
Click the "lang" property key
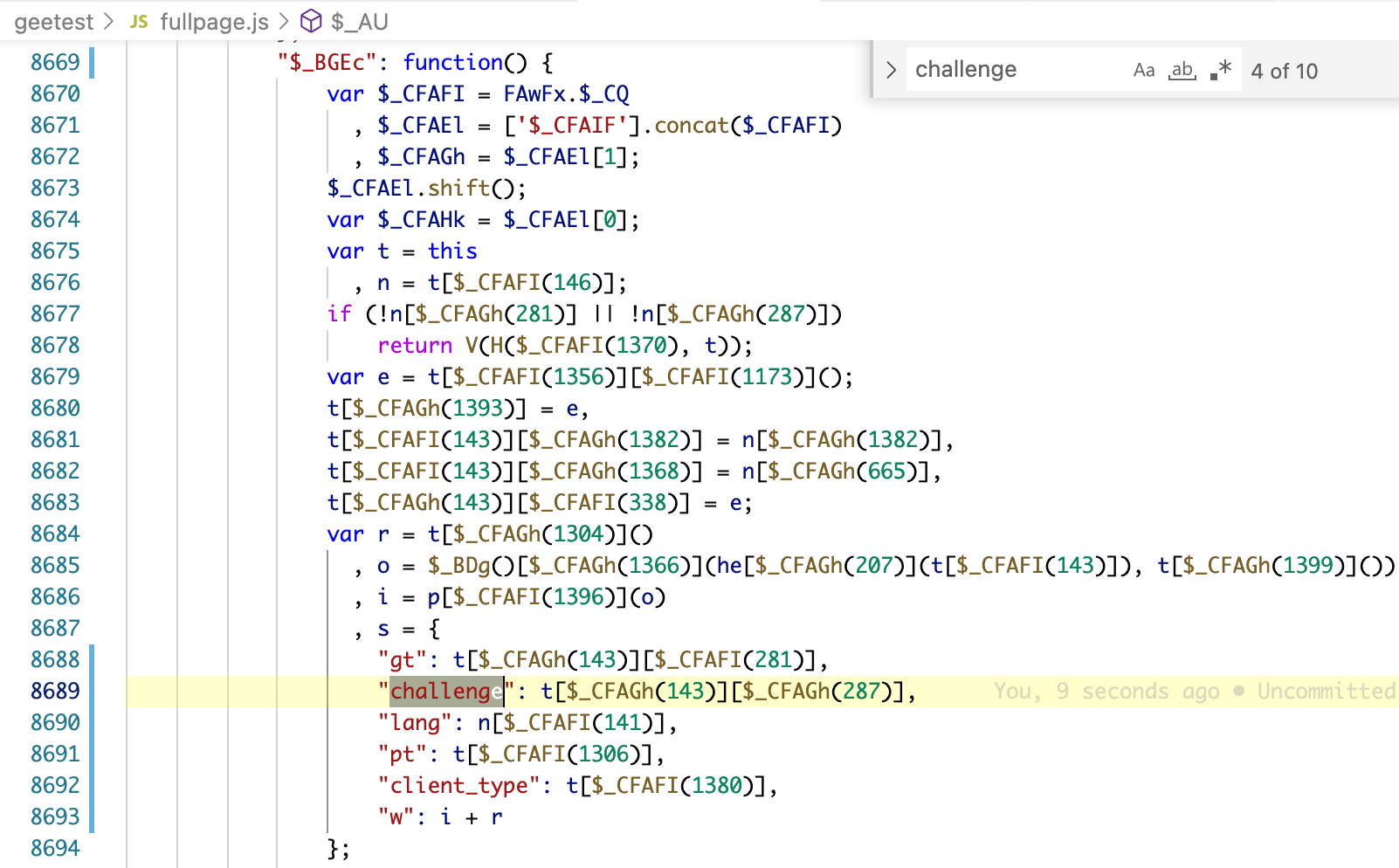point(415,722)
